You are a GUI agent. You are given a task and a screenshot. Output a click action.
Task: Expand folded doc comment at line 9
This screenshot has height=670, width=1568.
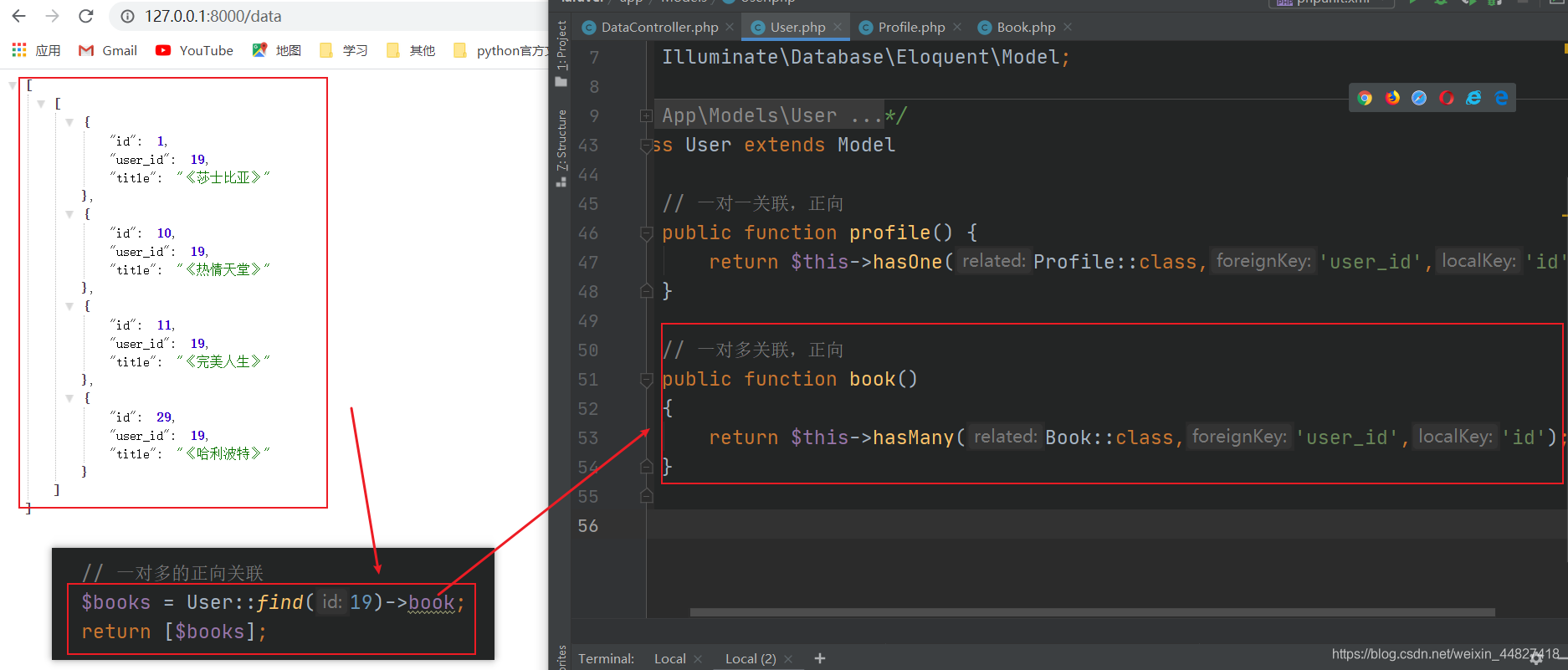click(646, 115)
